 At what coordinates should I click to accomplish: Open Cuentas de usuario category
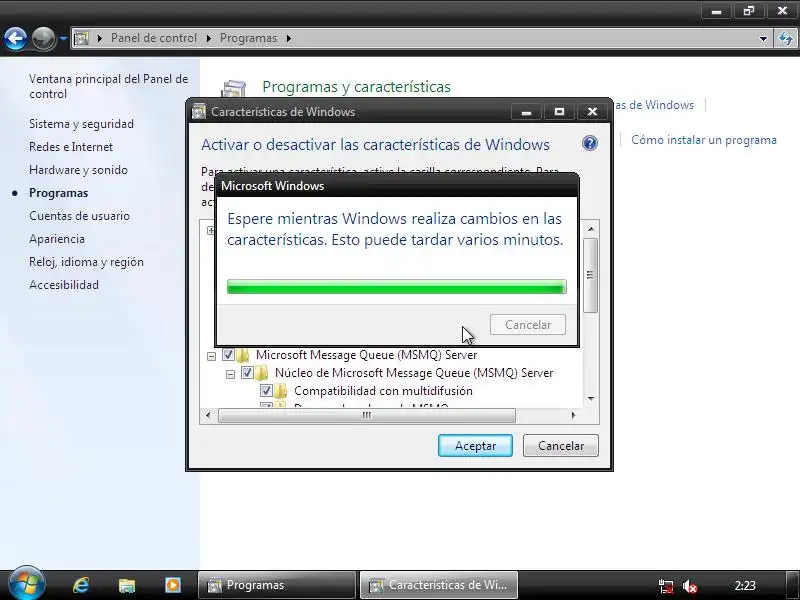[79, 216]
